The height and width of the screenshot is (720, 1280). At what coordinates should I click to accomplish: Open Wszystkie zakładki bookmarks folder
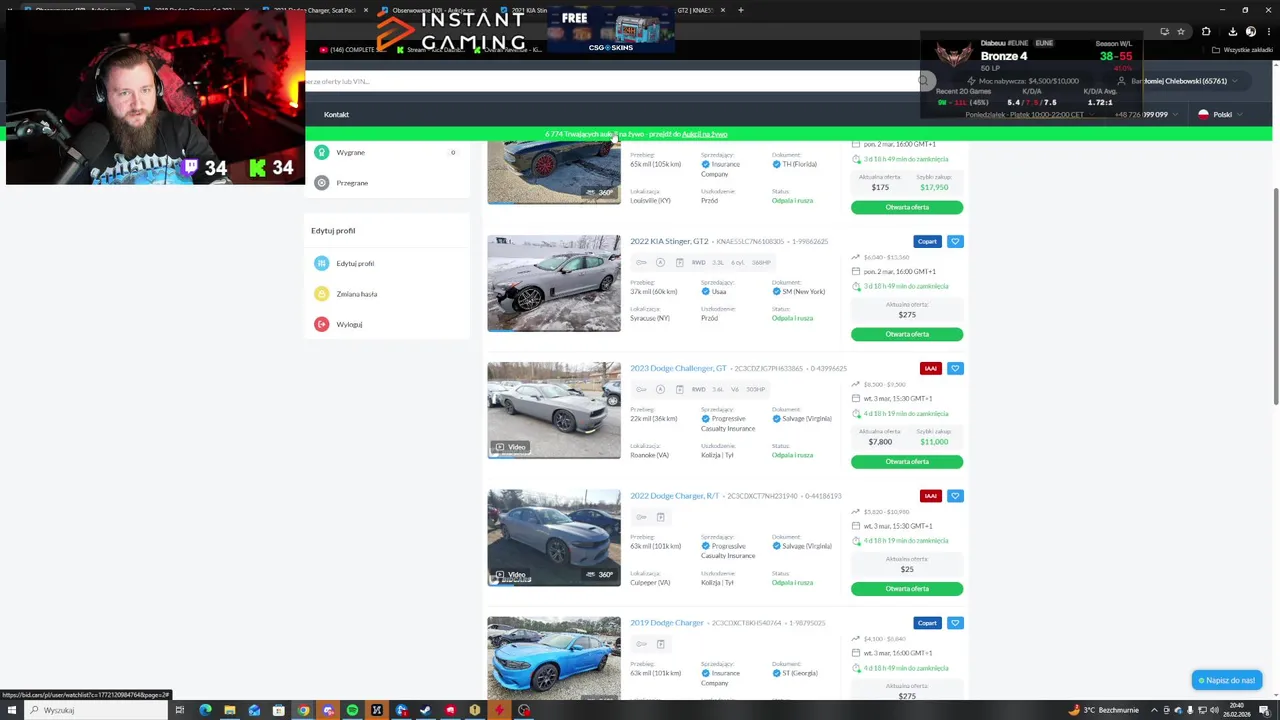1243,49
